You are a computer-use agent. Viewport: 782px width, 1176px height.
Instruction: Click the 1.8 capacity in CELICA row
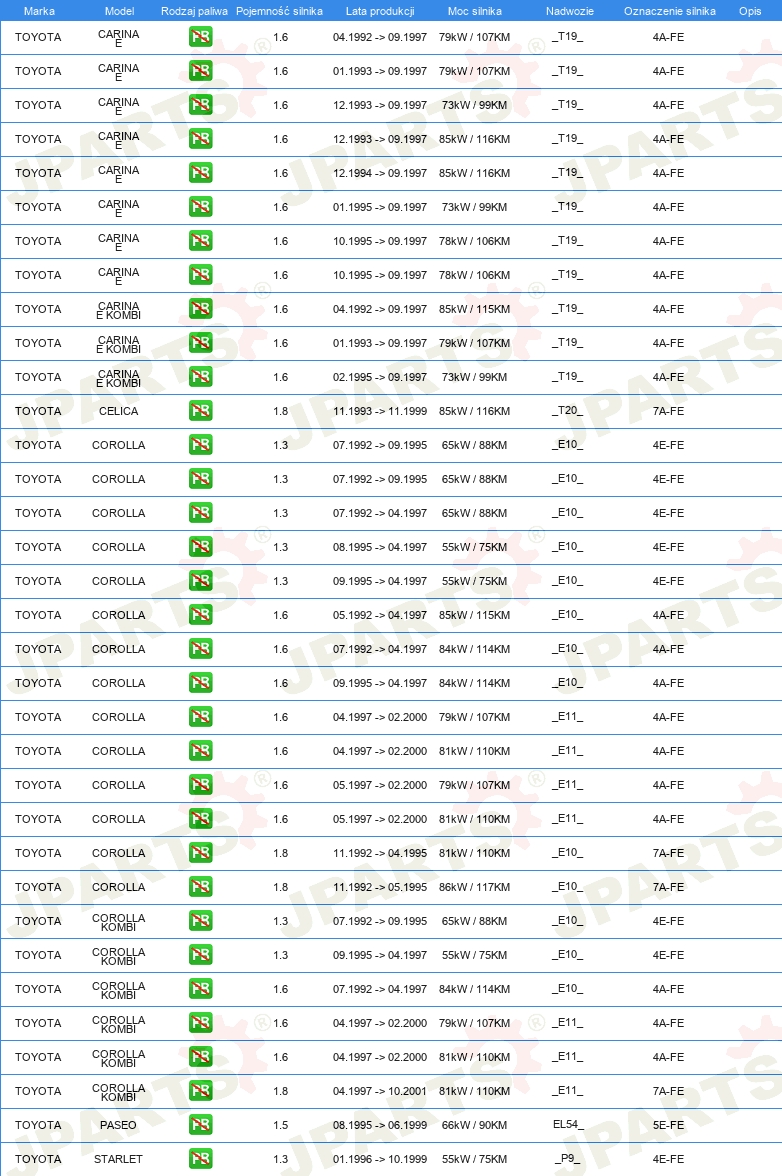tap(280, 411)
